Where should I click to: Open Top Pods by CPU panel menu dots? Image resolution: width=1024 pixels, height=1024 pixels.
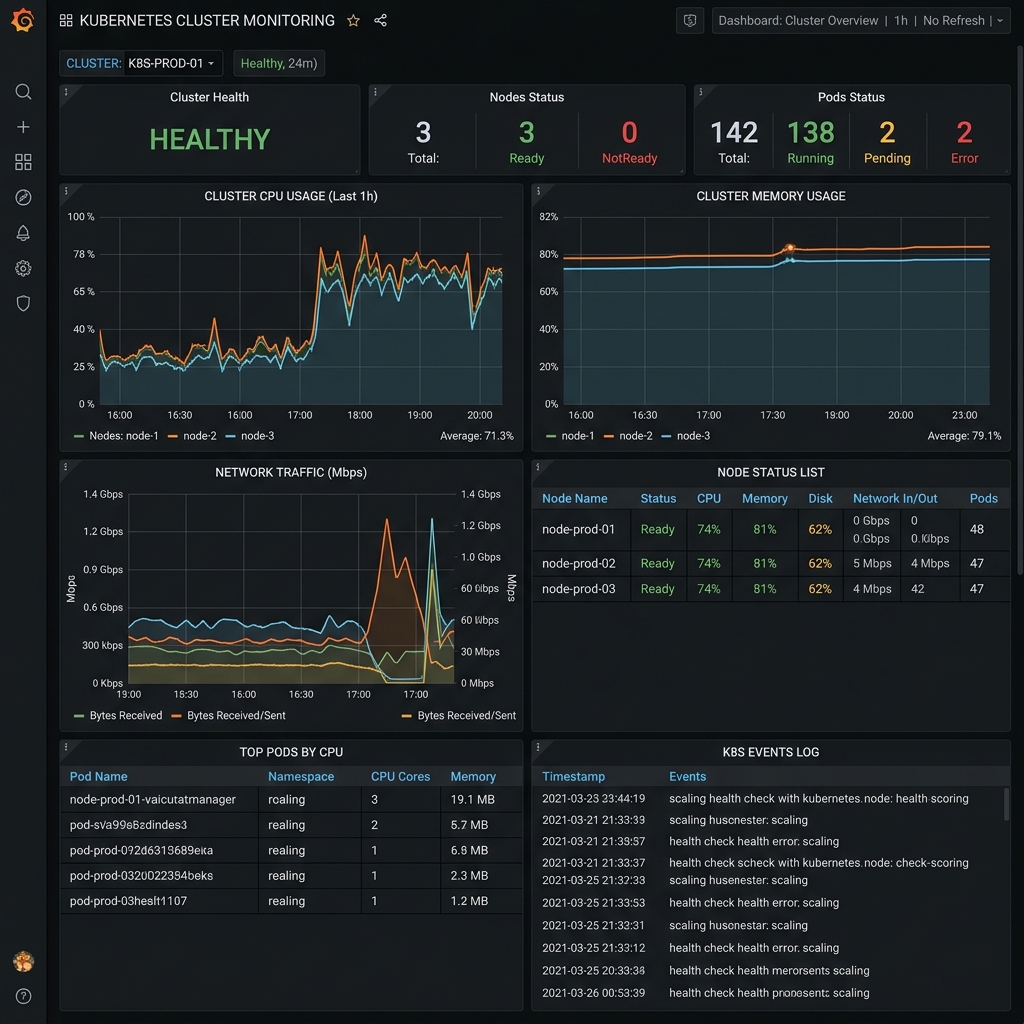coord(66,747)
